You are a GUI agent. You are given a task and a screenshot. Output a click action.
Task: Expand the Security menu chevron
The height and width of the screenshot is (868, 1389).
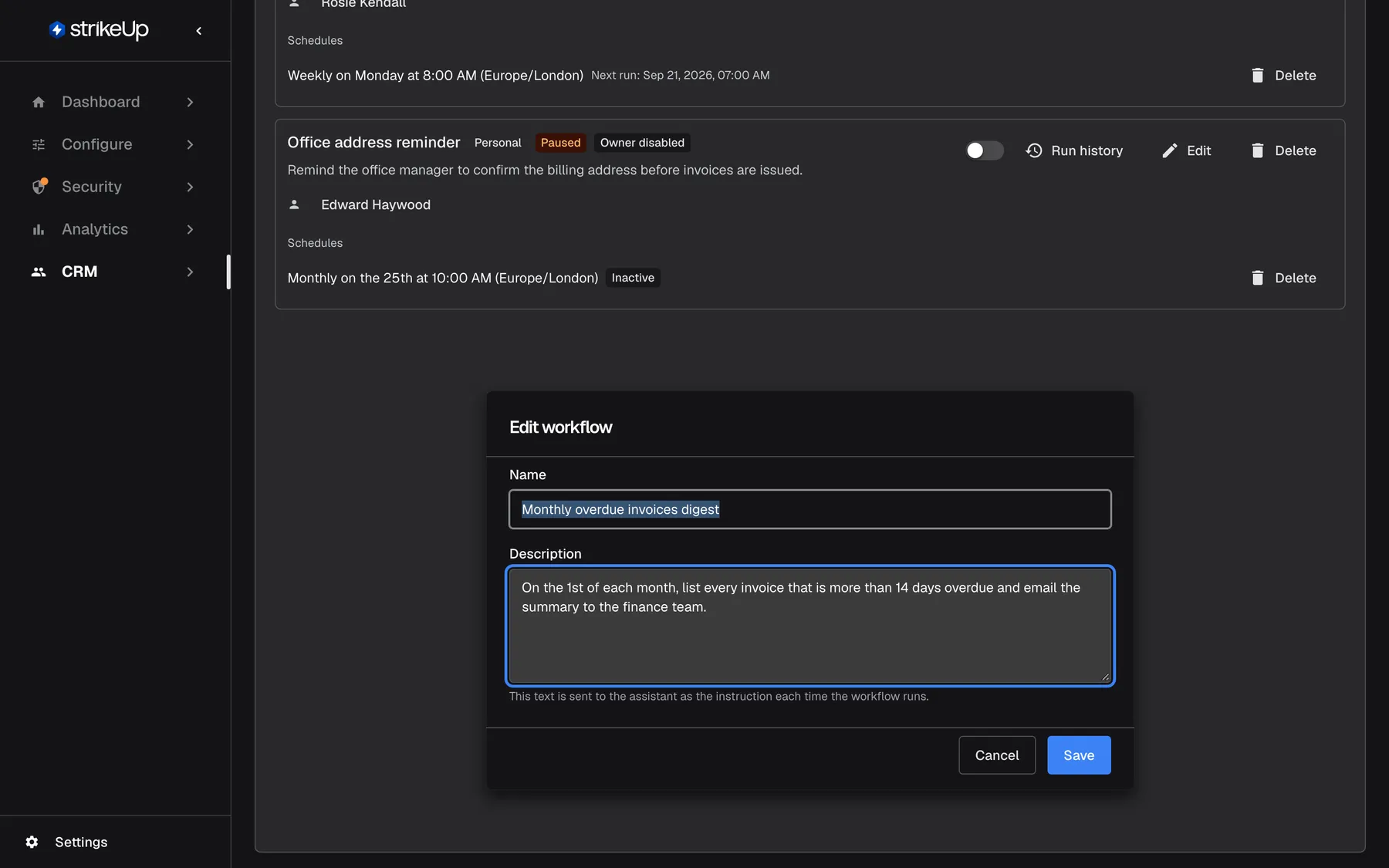[190, 187]
